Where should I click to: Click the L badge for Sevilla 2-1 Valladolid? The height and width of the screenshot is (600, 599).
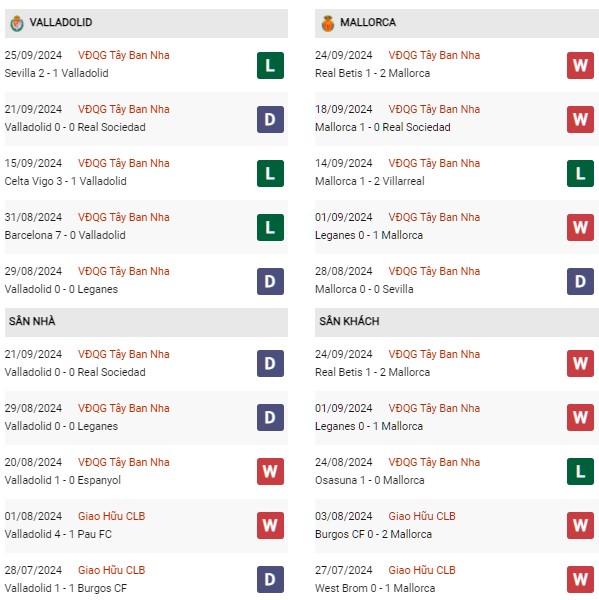(270, 65)
